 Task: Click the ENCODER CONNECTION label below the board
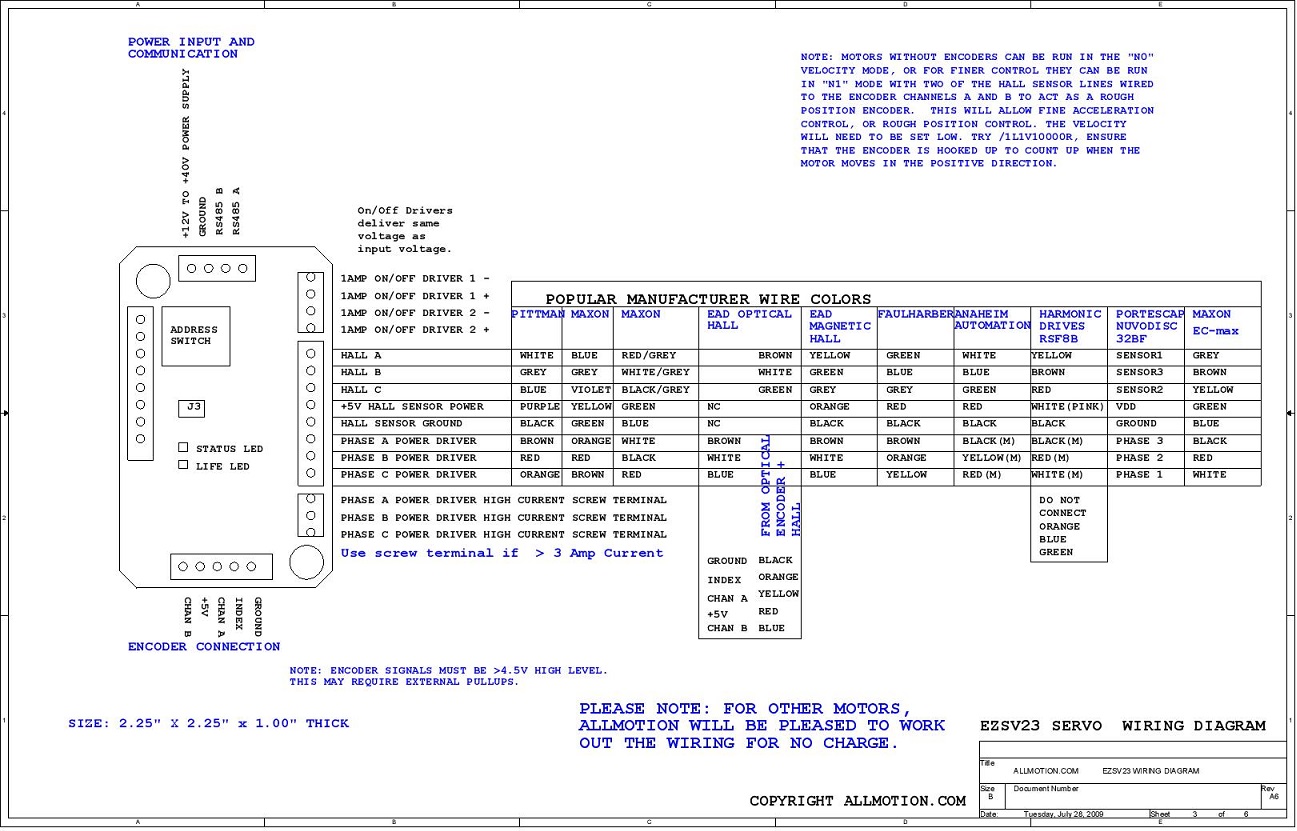[204, 647]
